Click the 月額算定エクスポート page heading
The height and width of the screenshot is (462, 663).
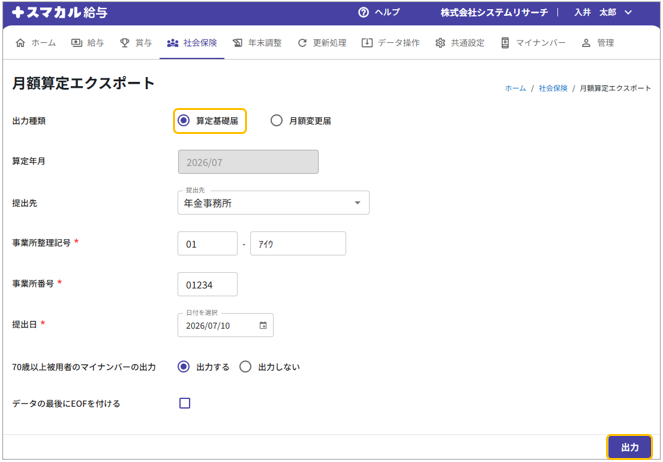(x=83, y=83)
